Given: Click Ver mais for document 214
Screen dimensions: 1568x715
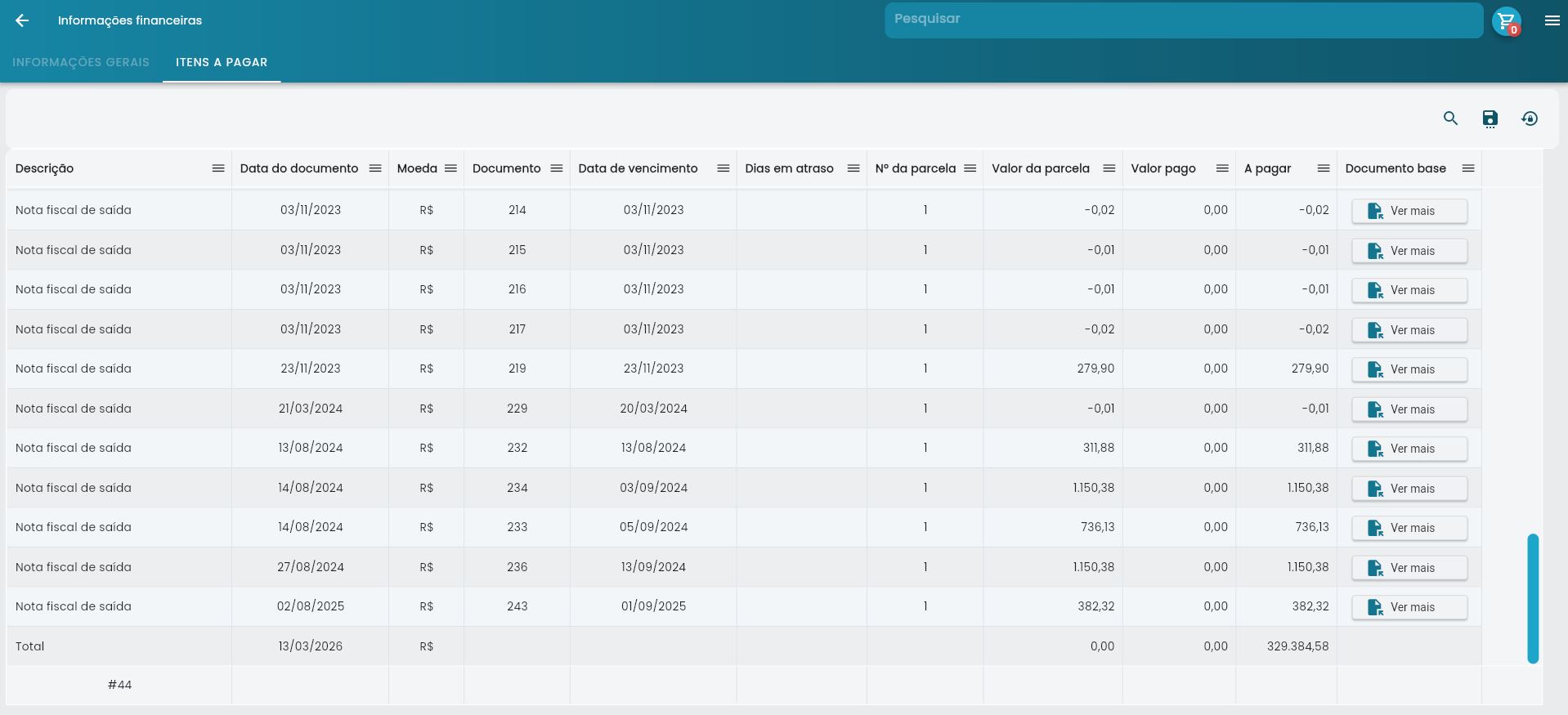Looking at the screenshot, I should (1409, 211).
